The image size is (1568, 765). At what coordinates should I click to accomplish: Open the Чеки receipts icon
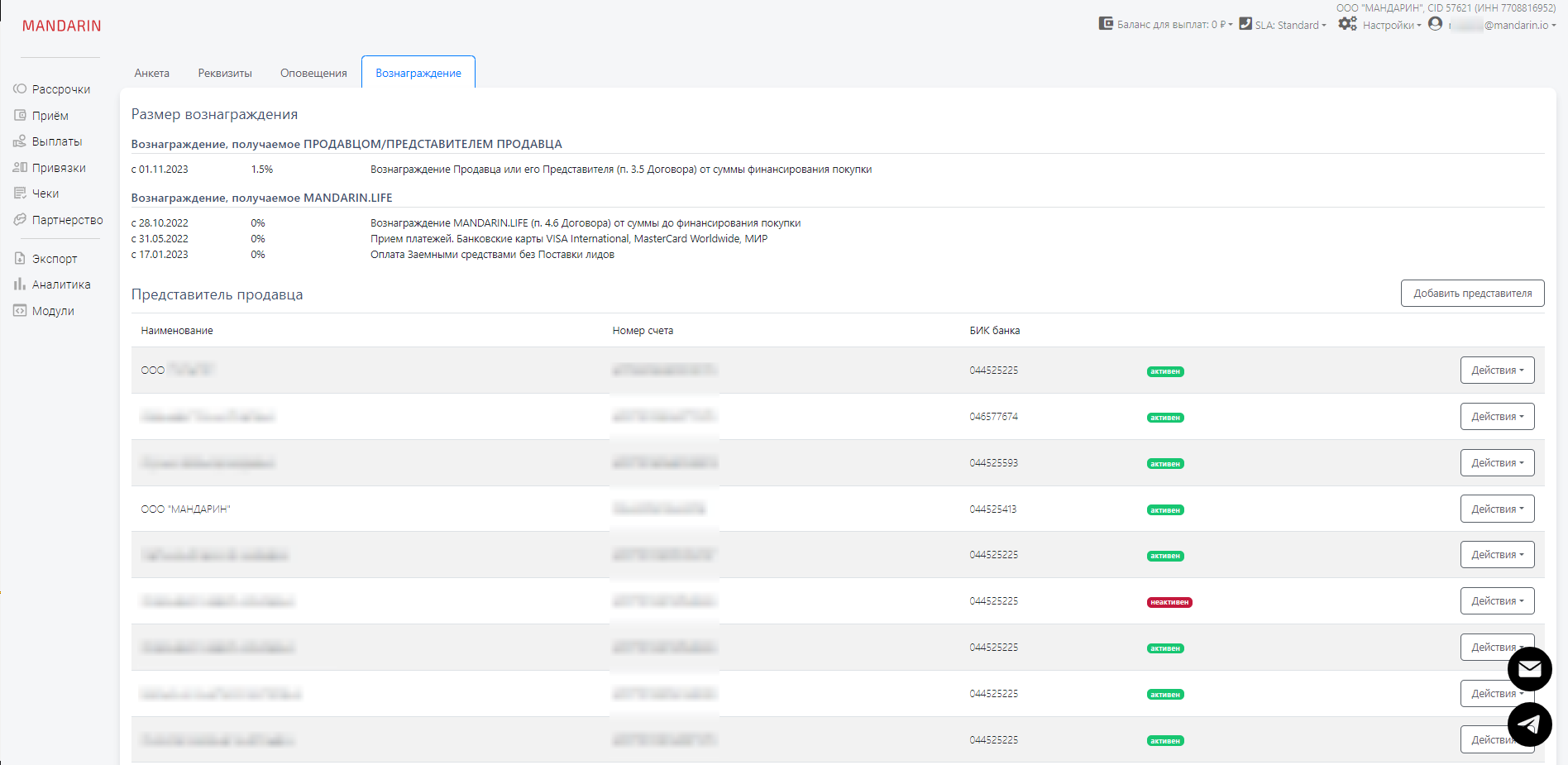(20, 194)
